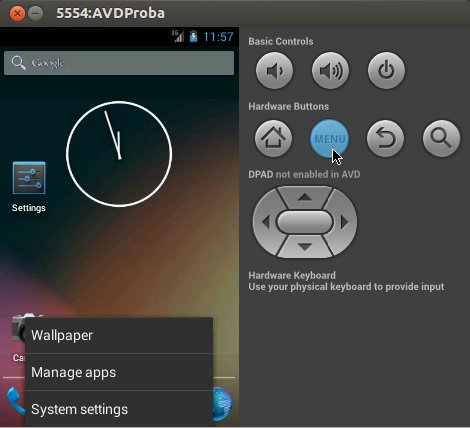Click the DPAD right arrow
This screenshot has width=470, height=428.
(x=344, y=222)
